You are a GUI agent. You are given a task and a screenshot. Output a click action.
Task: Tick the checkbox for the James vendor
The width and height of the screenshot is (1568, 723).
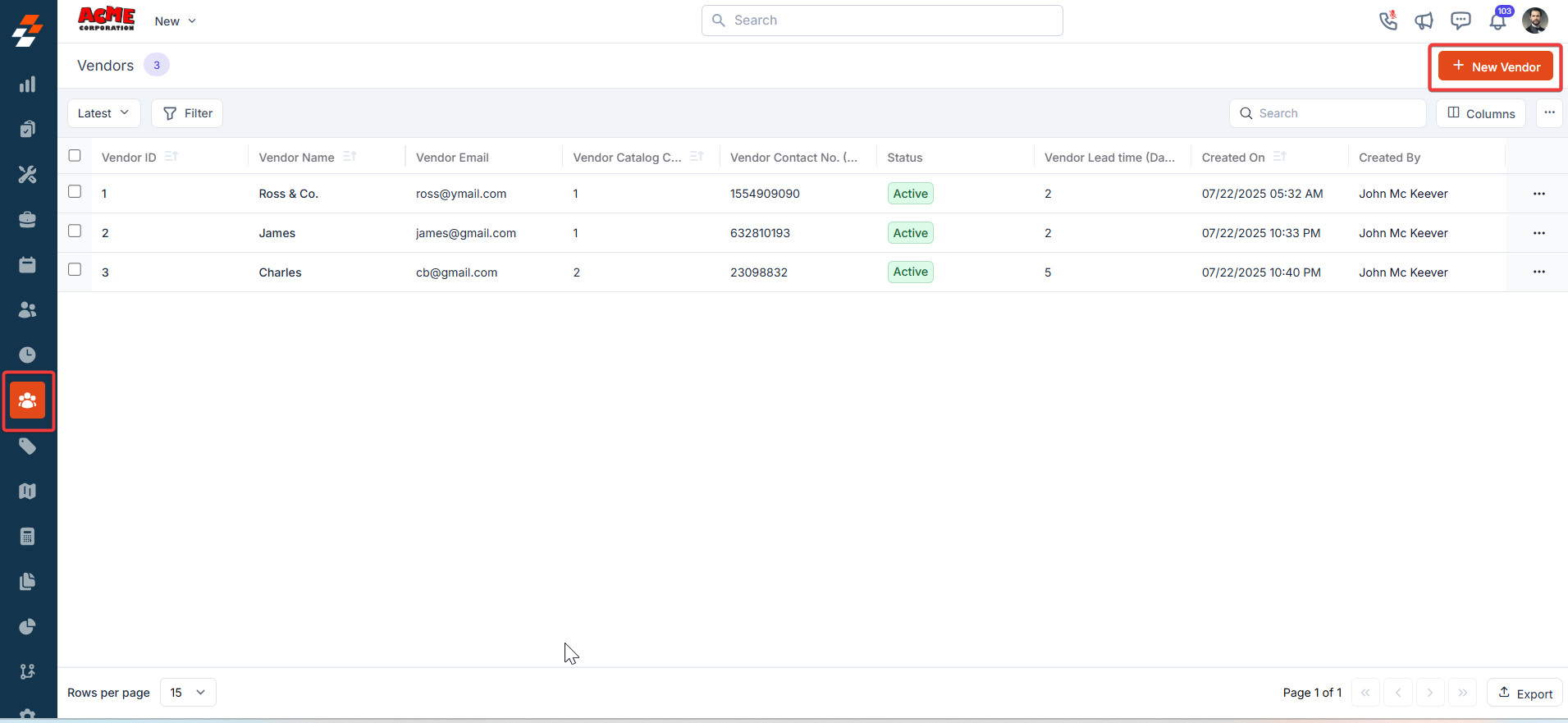(x=75, y=231)
